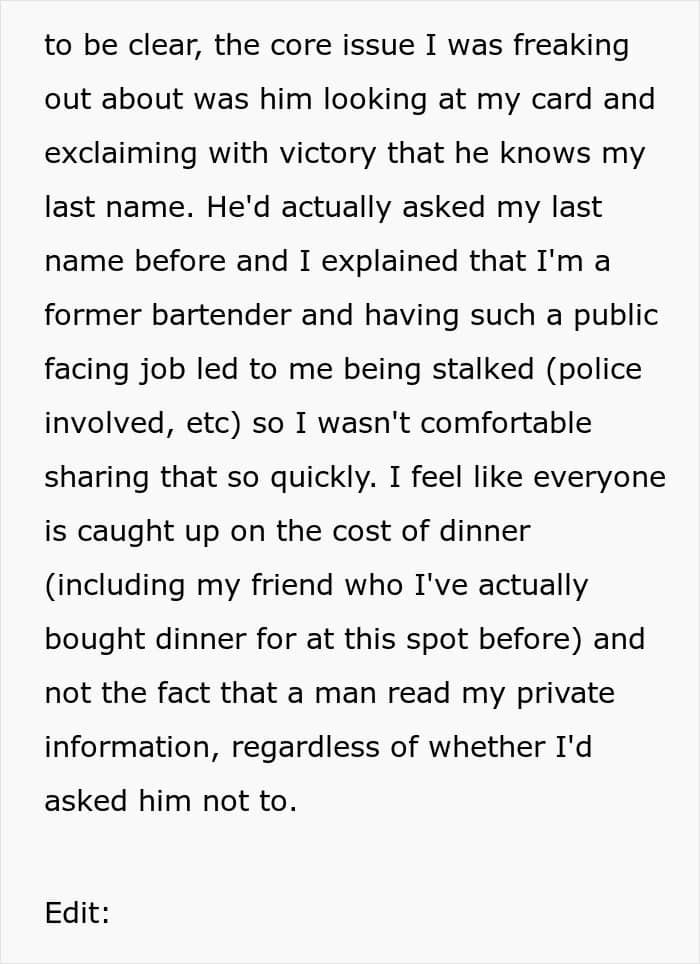Viewport: 700px width, 964px height.
Task: Click the phrase 'former bartender'
Action: (167, 315)
